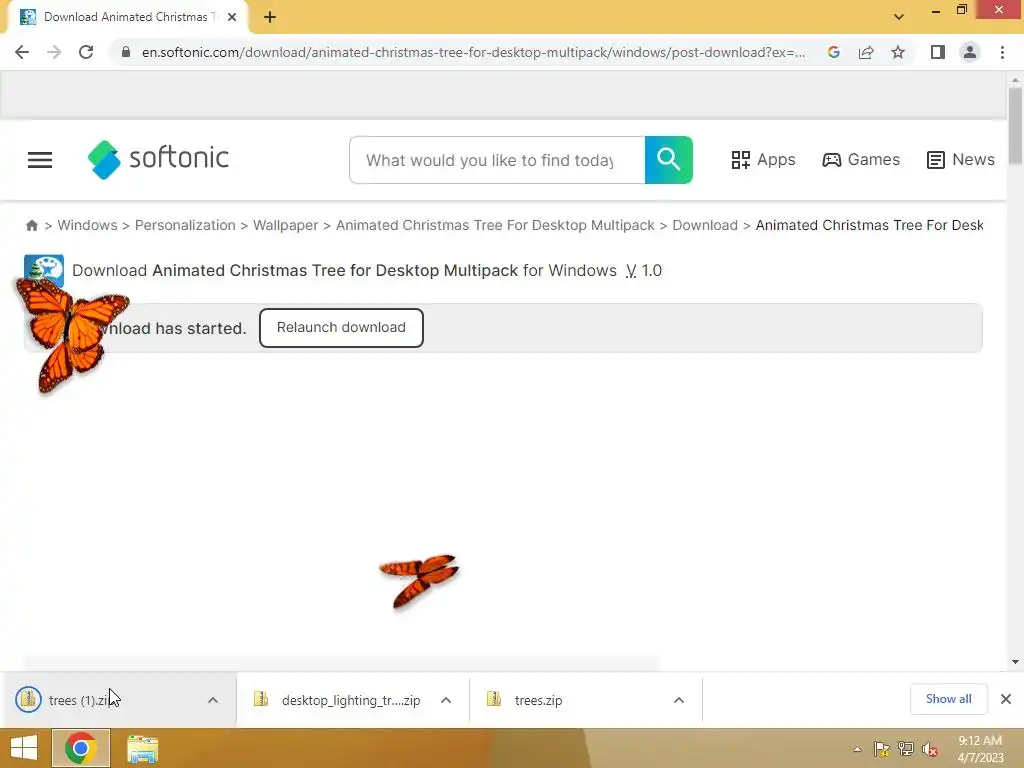Open Chrome's three-dot menu
The width and height of the screenshot is (1024, 768).
click(x=1002, y=52)
